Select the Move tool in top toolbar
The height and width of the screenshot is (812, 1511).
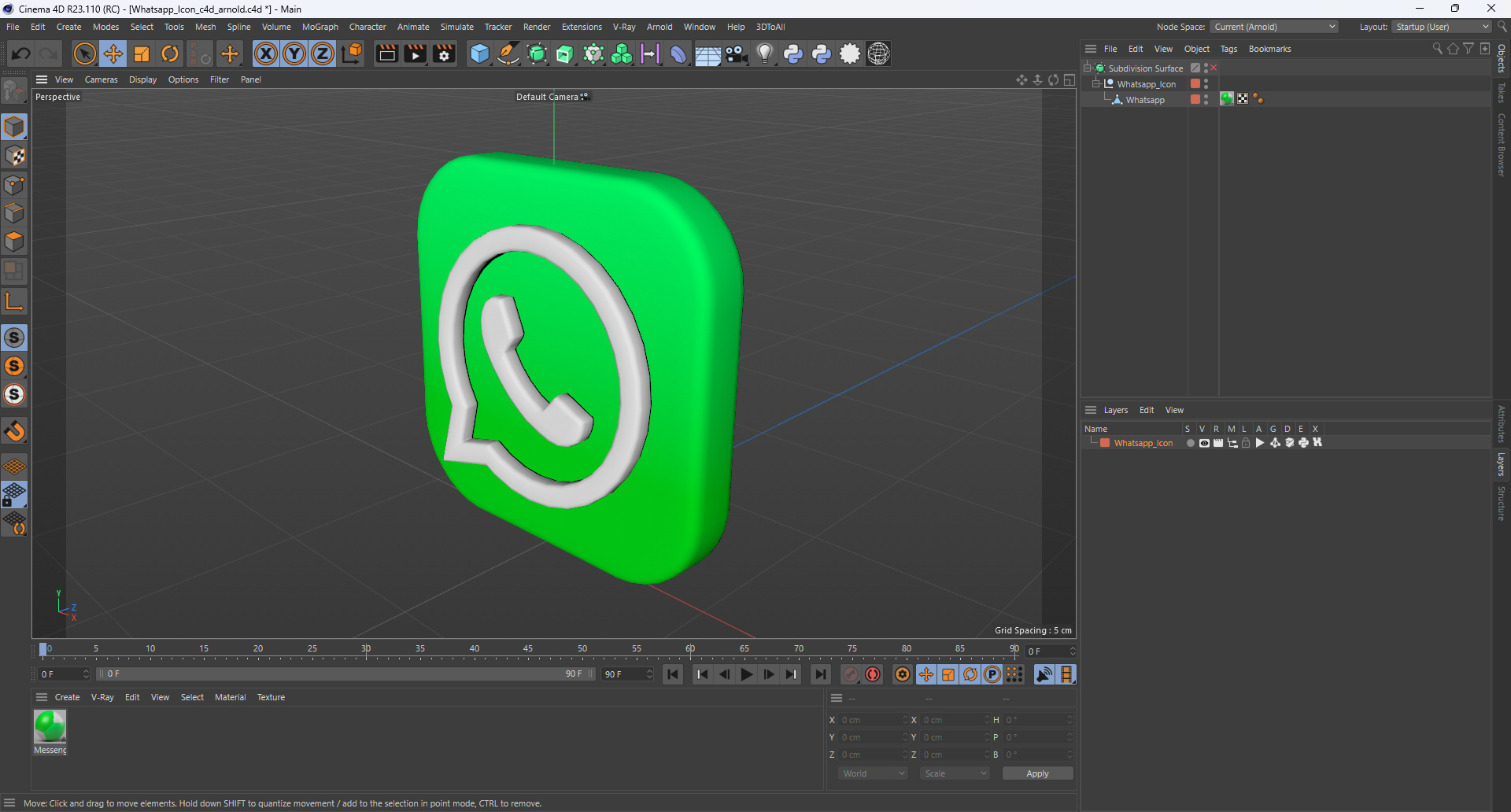tap(113, 54)
